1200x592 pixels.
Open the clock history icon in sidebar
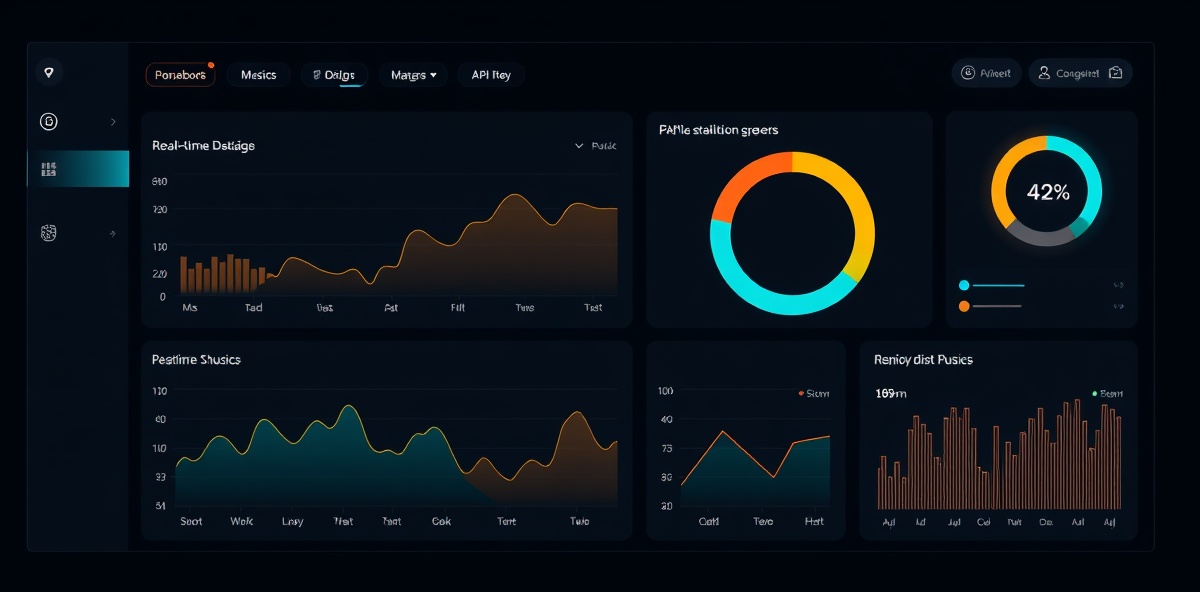click(x=48, y=122)
